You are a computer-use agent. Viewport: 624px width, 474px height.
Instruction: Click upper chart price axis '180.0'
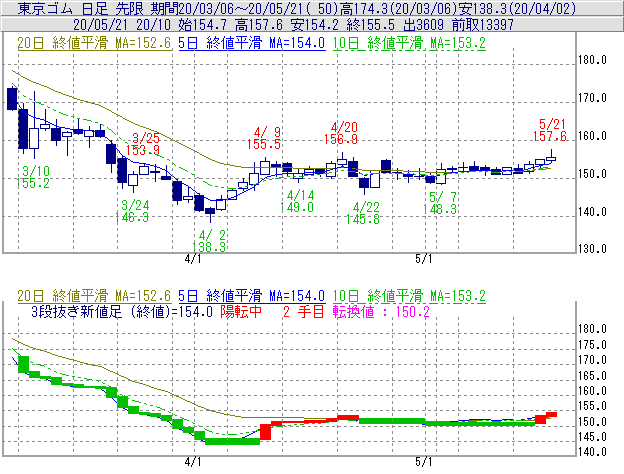[x=592, y=60]
